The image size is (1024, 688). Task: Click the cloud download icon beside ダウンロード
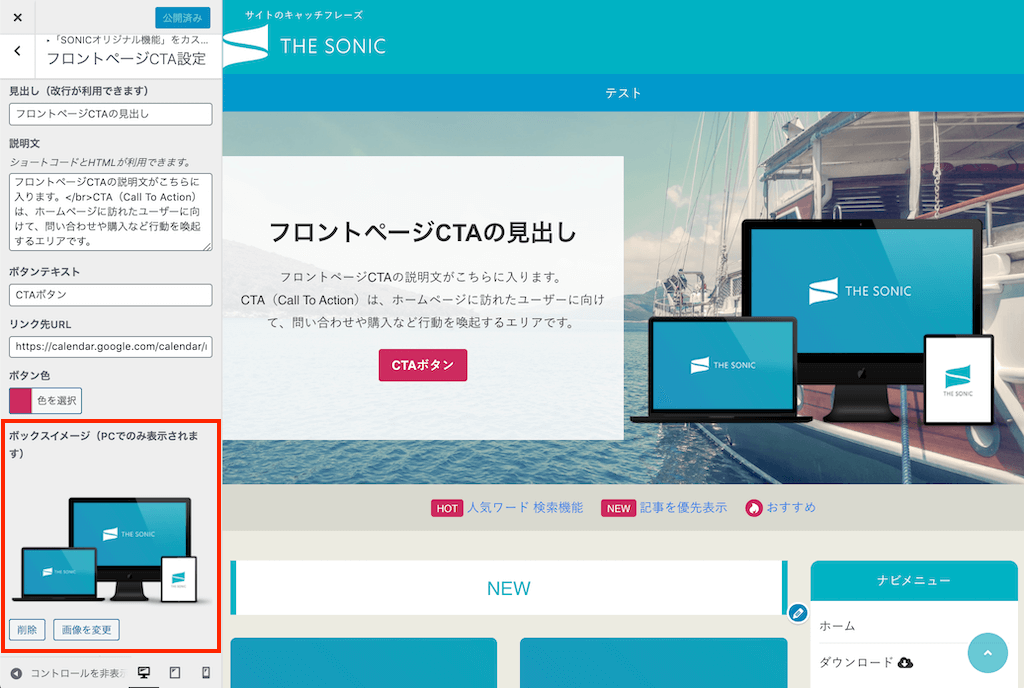905,663
